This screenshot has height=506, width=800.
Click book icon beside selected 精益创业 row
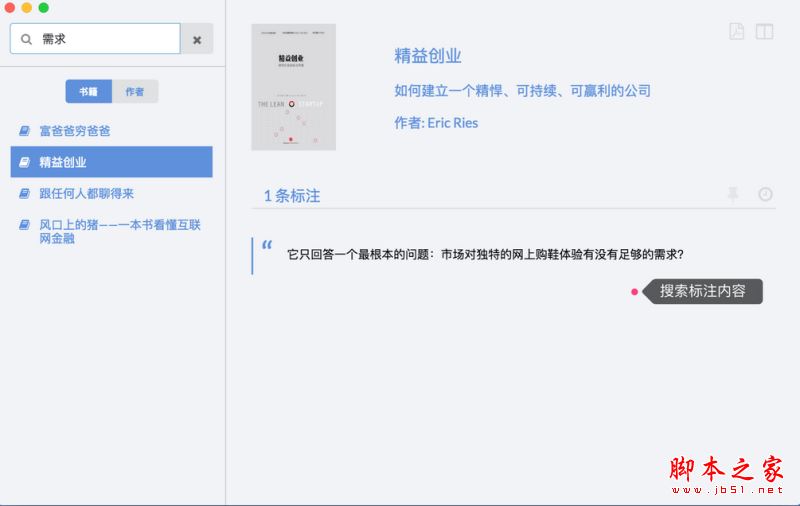tap(24, 162)
